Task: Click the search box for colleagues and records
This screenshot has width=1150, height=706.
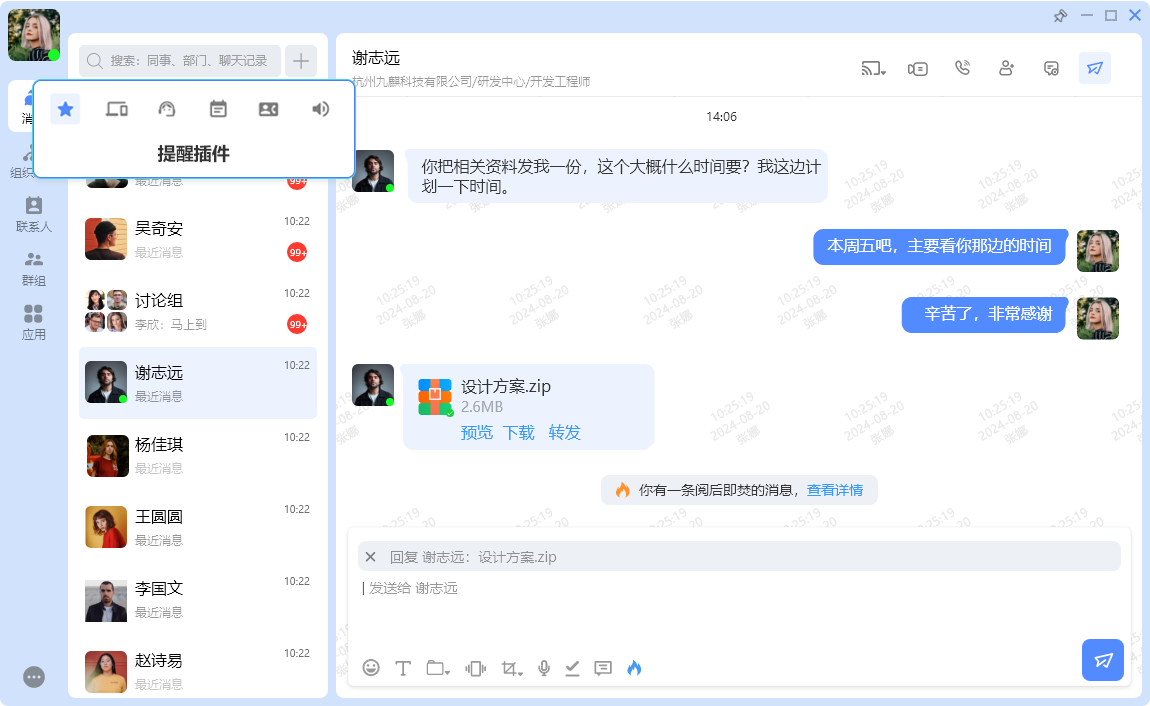Action: point(180,61)
